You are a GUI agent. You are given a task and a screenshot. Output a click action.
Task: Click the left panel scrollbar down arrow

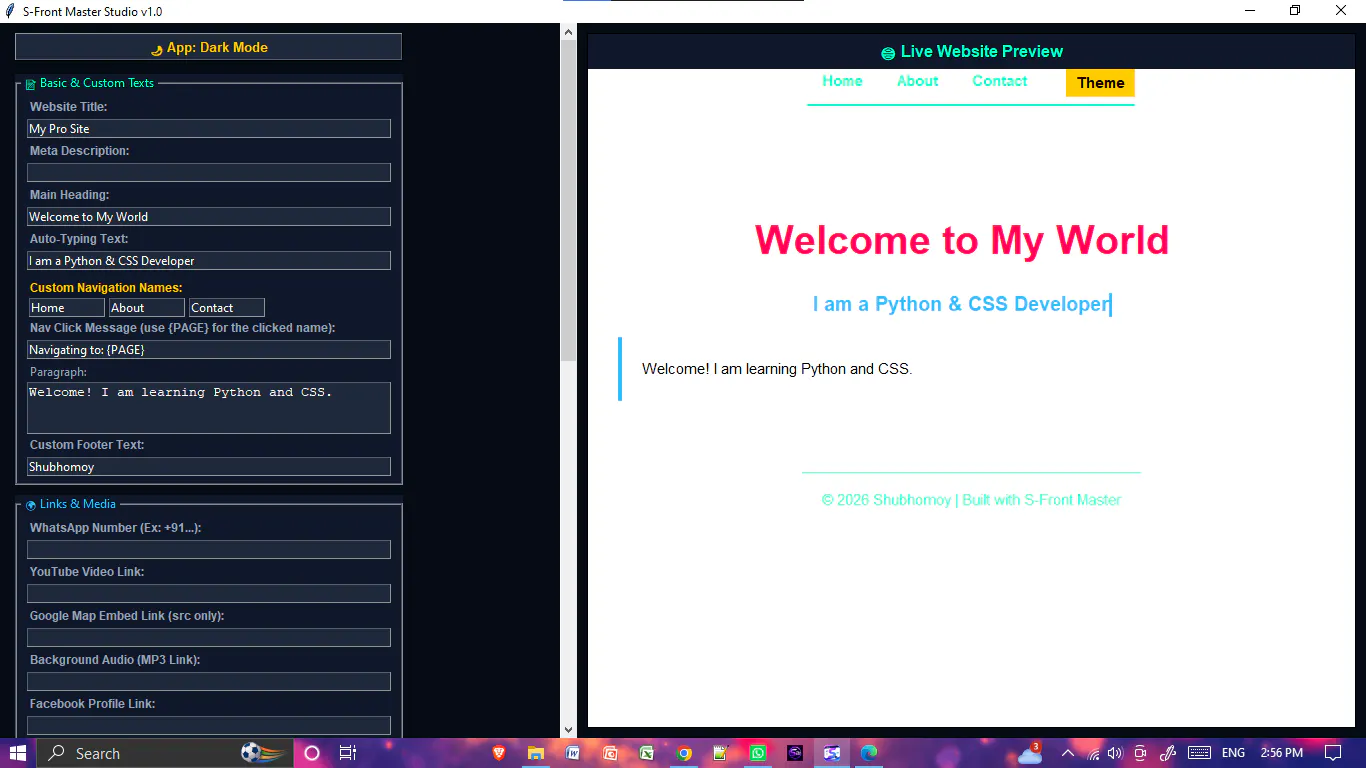(569, 730)
